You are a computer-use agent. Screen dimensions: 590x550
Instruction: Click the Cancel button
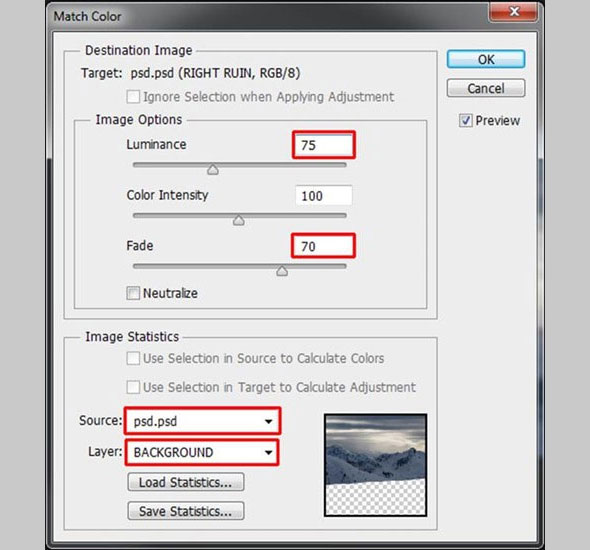[x=486, y=88]
